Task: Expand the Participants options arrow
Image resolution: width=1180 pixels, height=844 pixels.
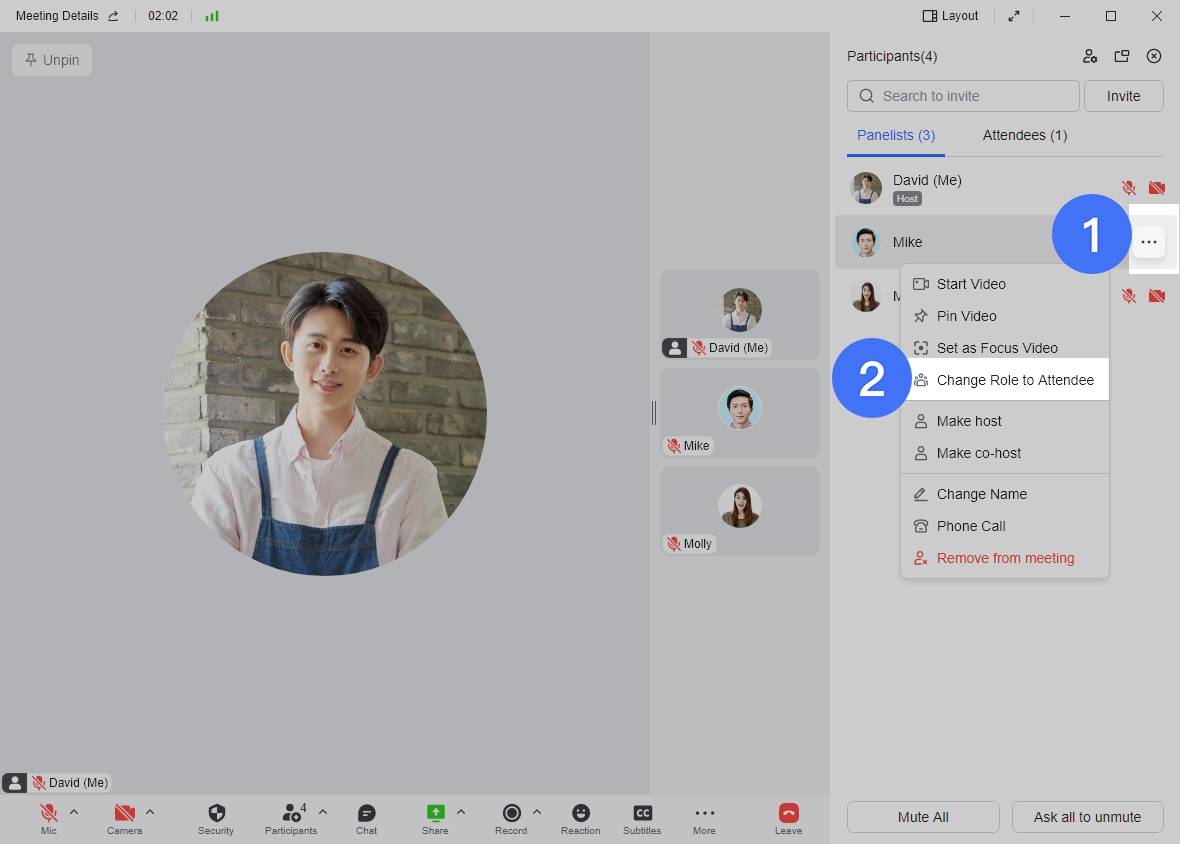Action: pyautogui.click(x=323, y=812)
